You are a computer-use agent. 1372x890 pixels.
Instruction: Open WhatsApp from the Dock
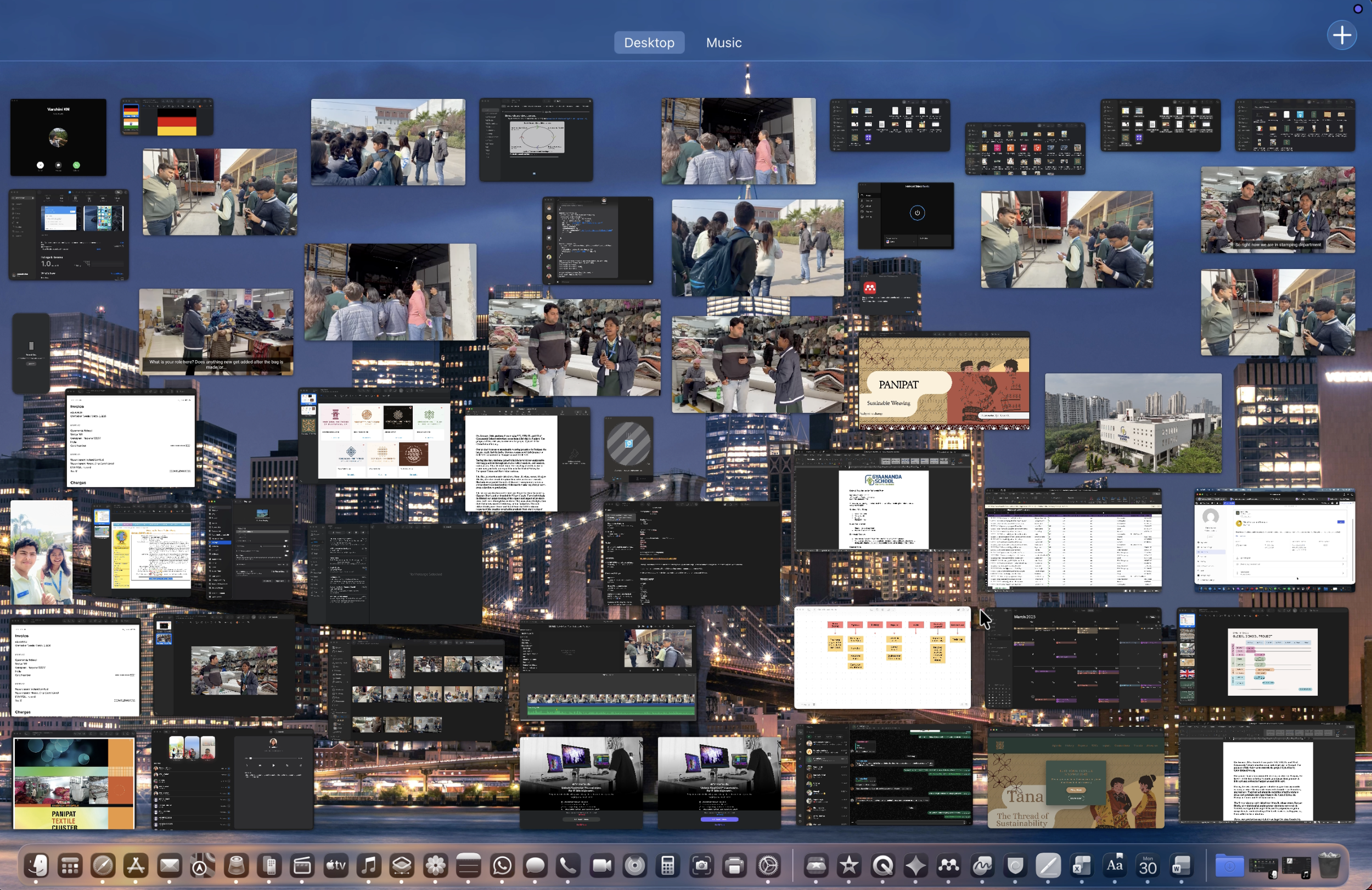click(x=502, y=868)
